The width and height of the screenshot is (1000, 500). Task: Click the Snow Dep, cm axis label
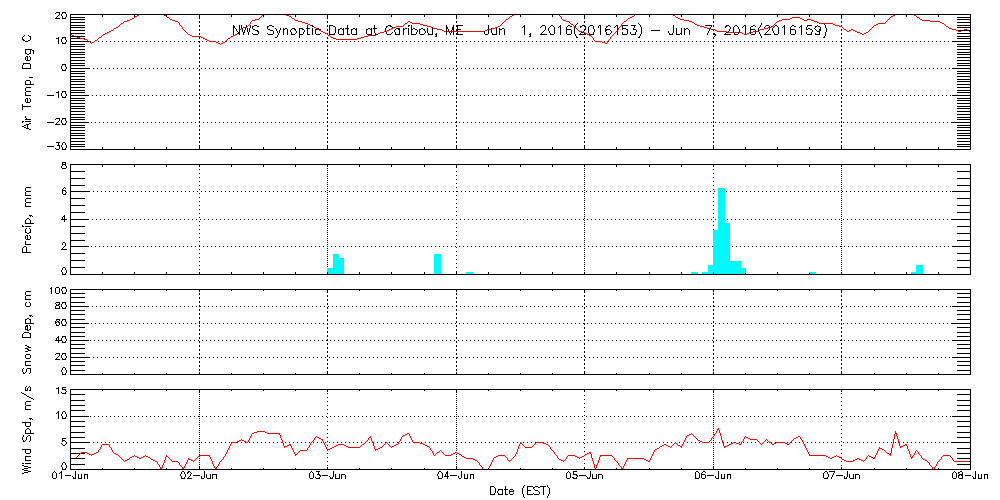[x=28, y=332]
